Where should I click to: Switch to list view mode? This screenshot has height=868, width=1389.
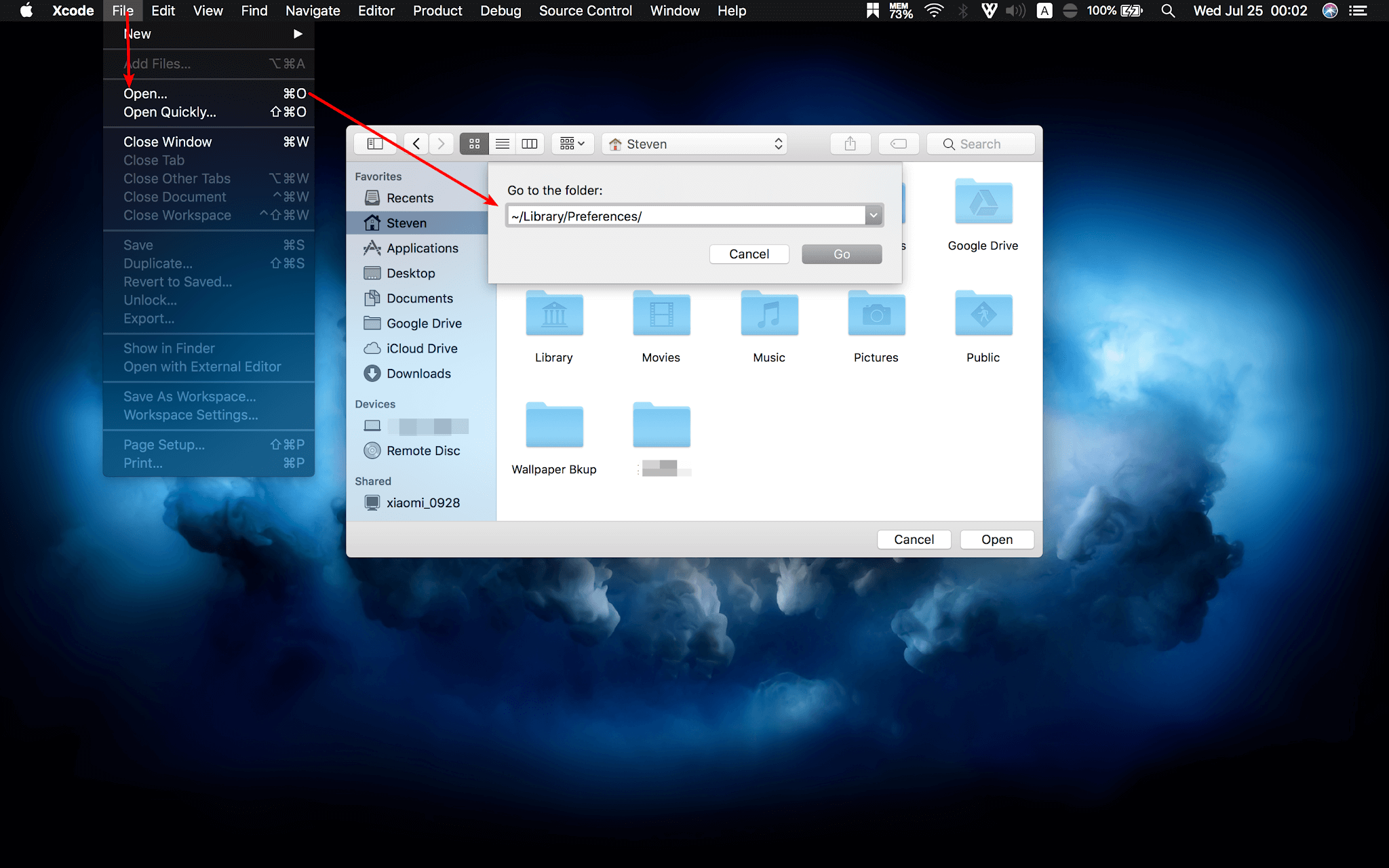(503, 144)
